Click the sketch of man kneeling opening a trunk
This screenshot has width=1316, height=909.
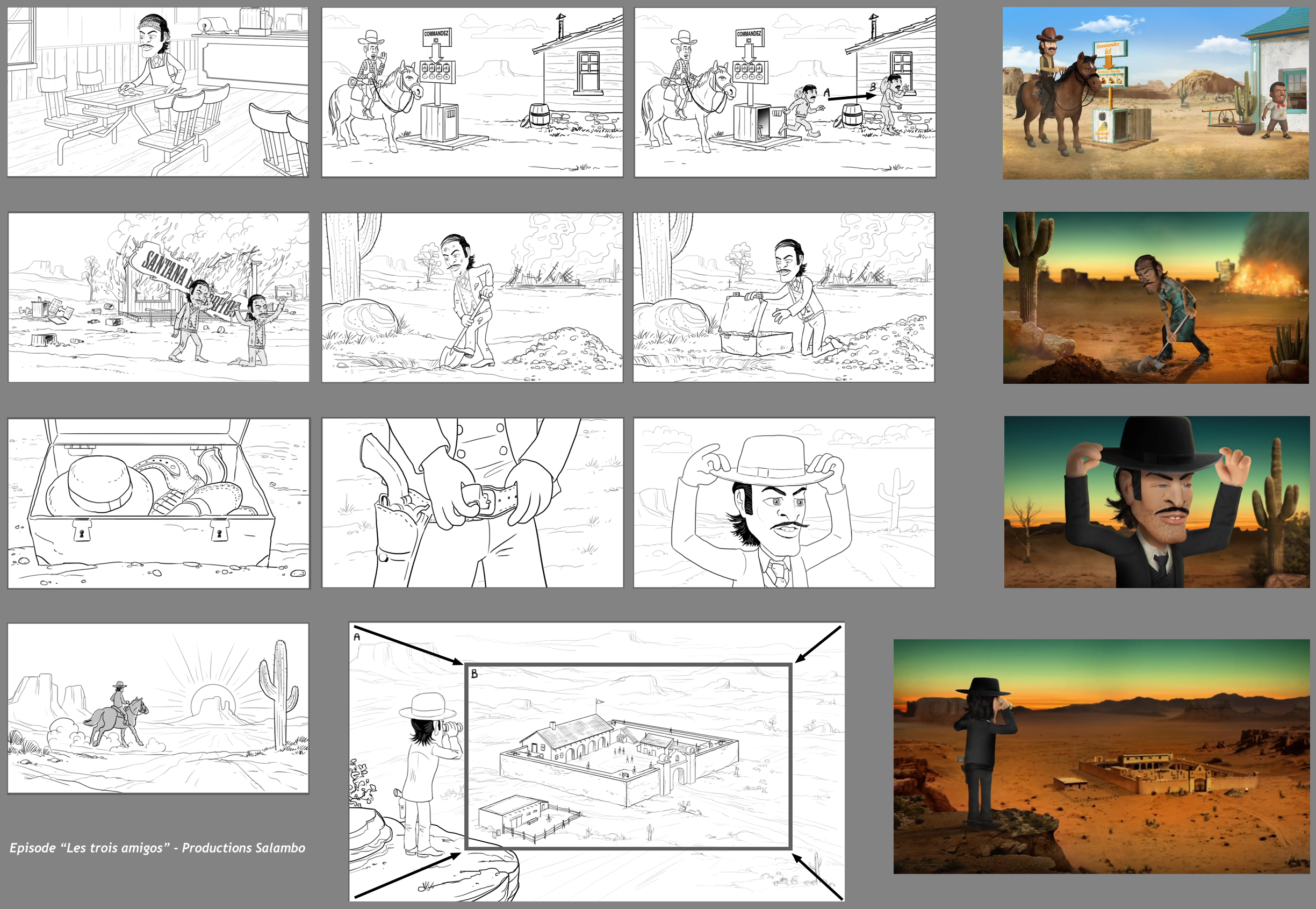(784, 297)
